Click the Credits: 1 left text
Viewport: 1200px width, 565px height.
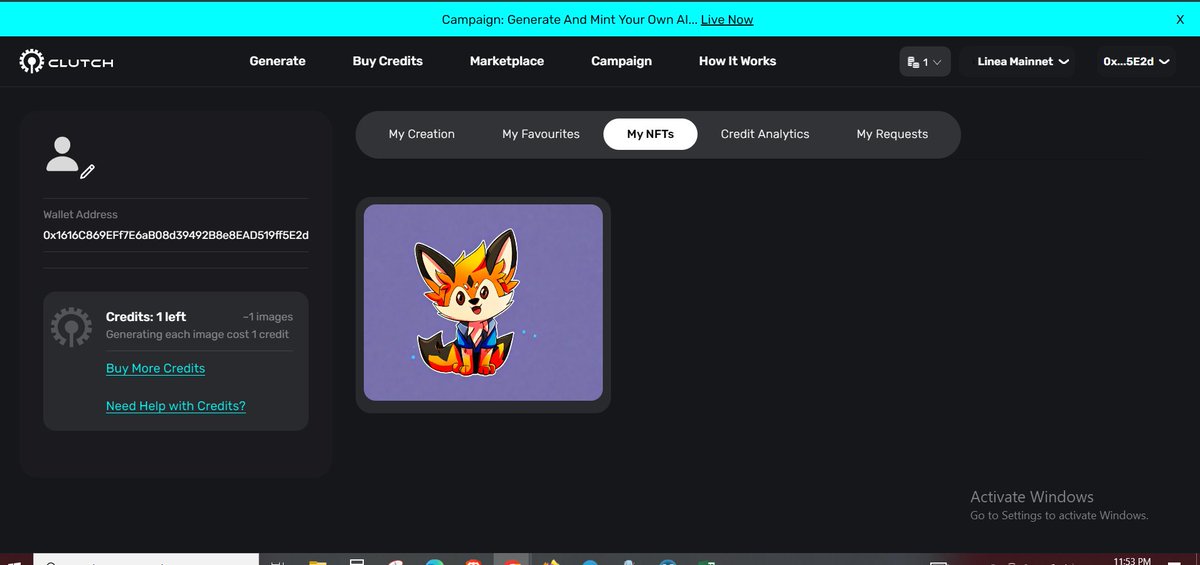coord(146,317)
